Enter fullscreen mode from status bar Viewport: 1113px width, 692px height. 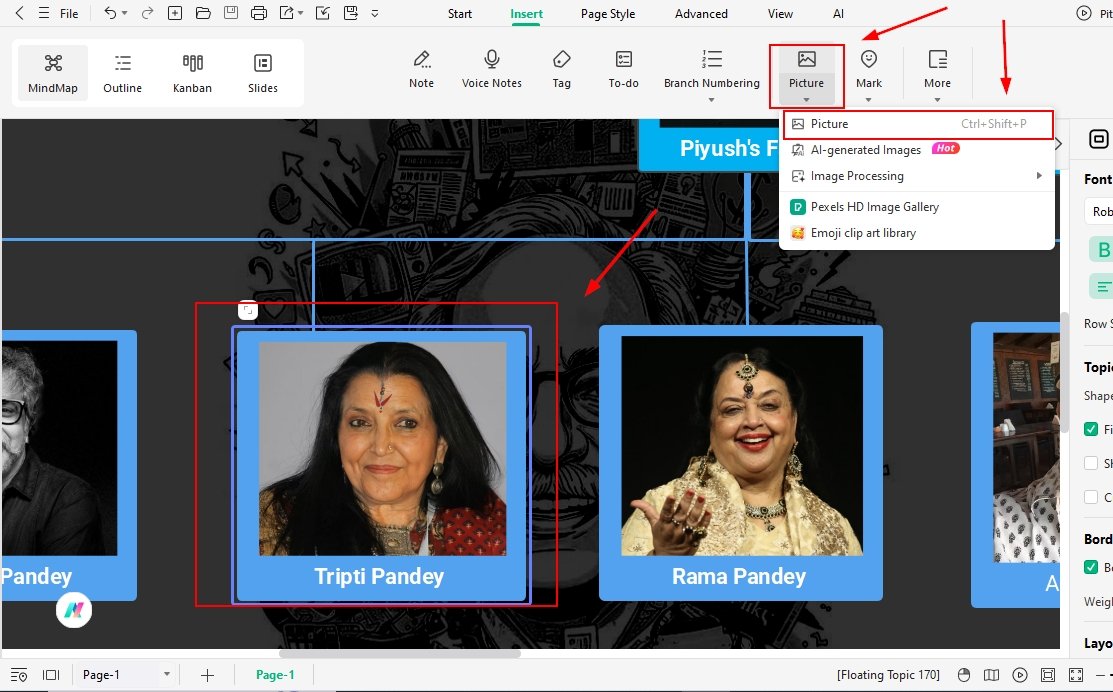point(1076,675)
